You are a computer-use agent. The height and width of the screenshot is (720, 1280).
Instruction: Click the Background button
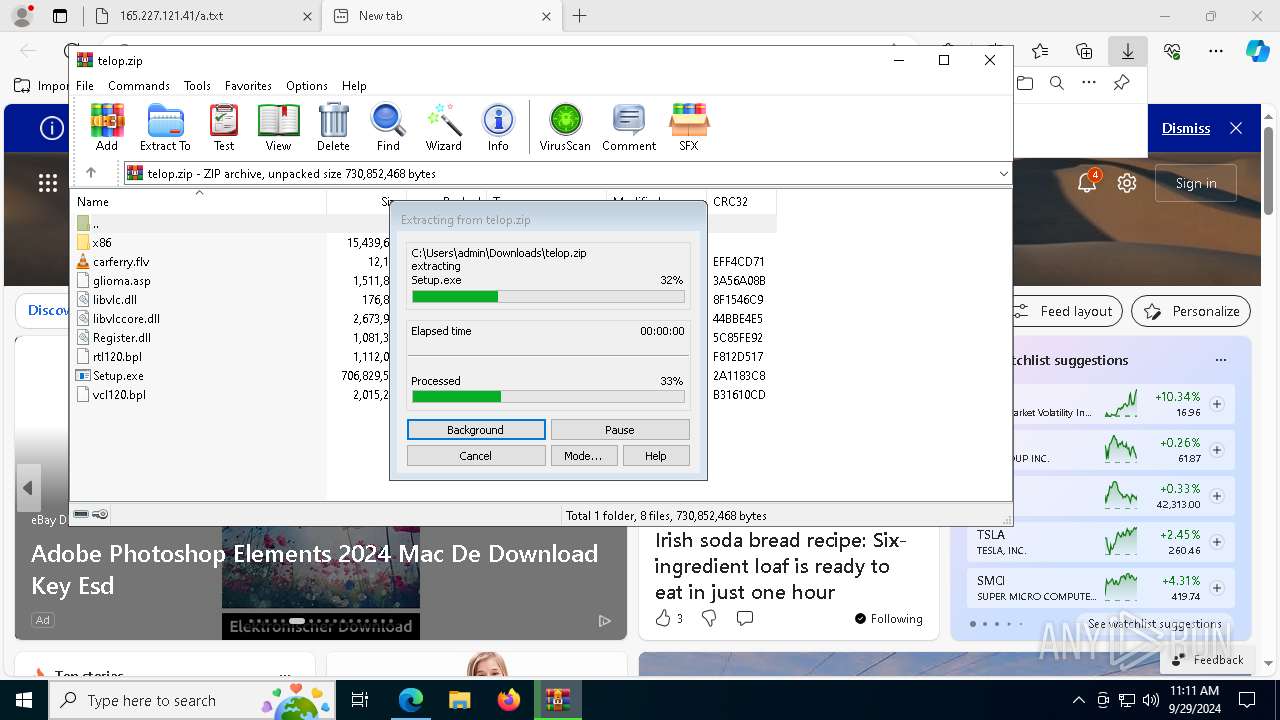pos(476,430)
